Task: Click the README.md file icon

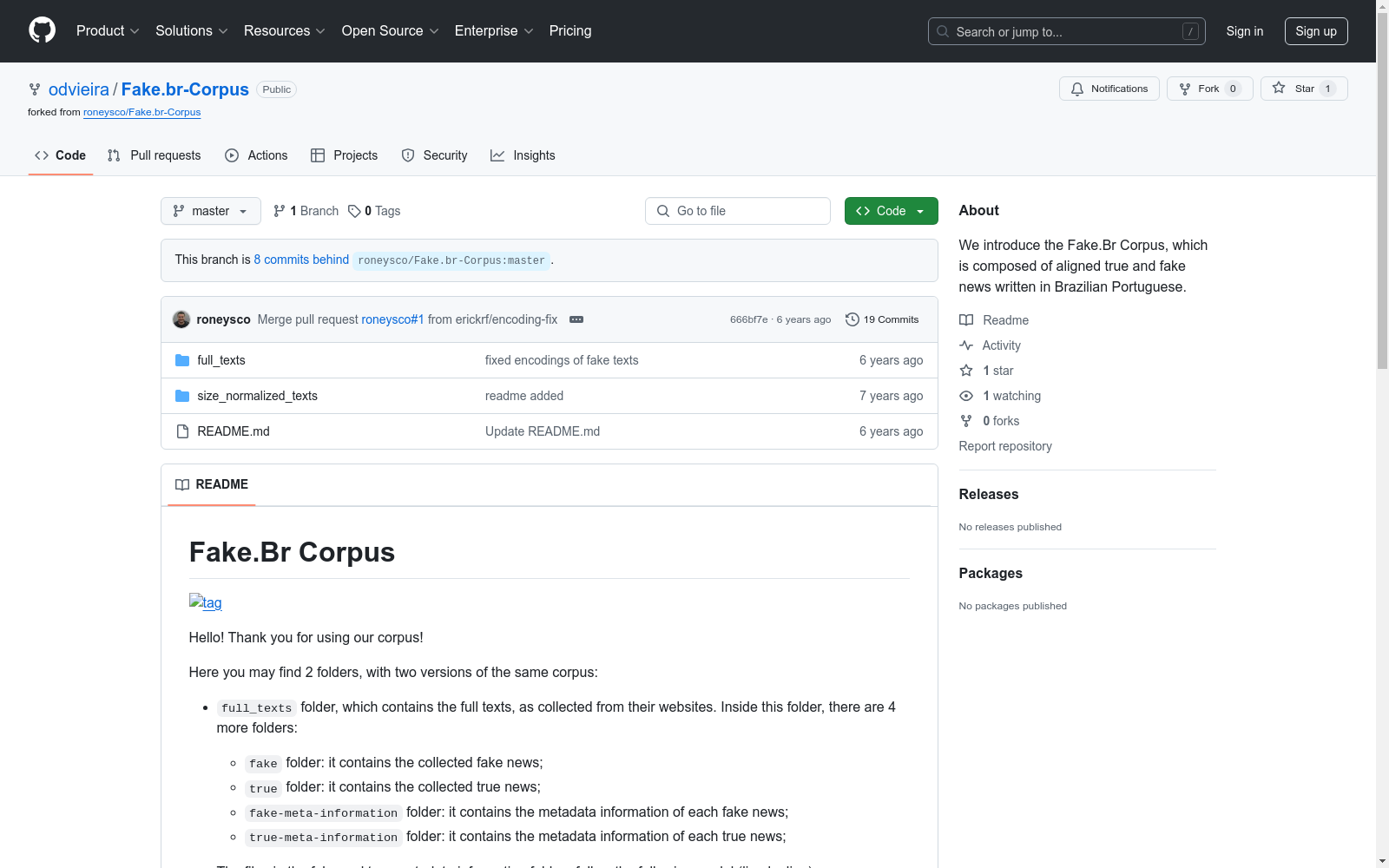Action: (182, 431)
